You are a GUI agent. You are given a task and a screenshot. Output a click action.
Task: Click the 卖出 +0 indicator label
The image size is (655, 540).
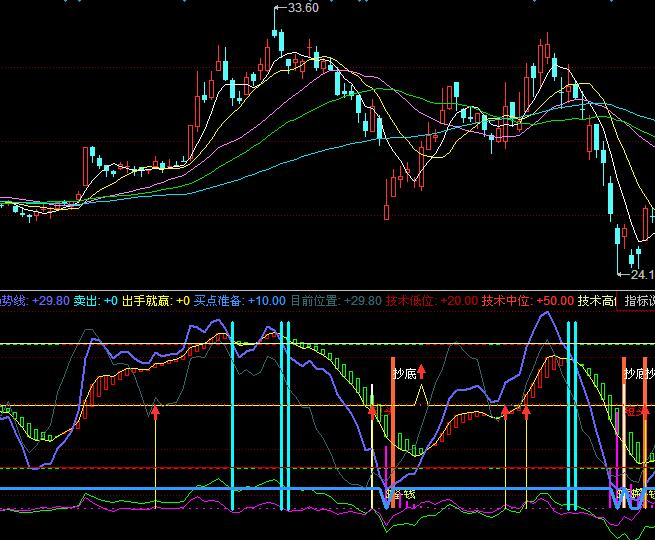[97, 301]
